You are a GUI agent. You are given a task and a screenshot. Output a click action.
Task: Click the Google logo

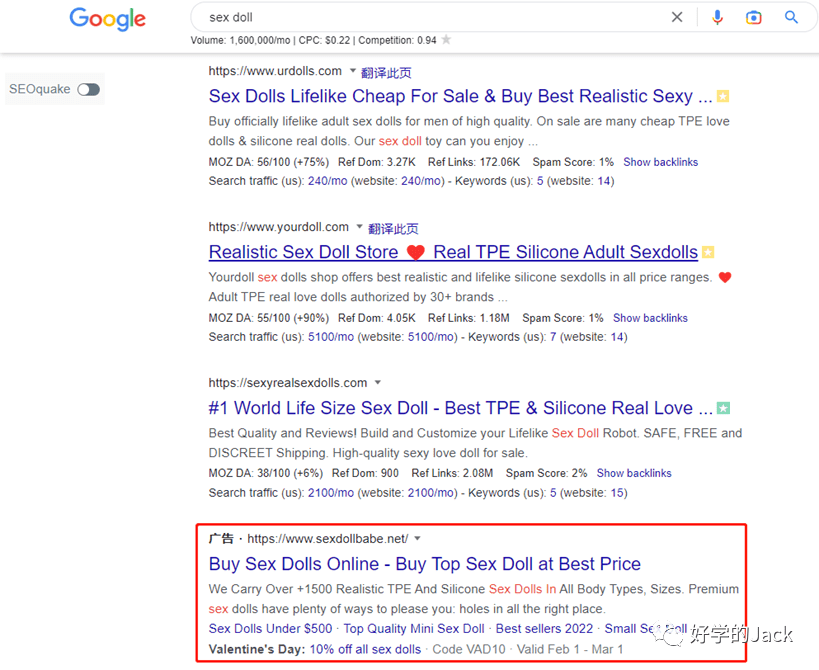108,19
